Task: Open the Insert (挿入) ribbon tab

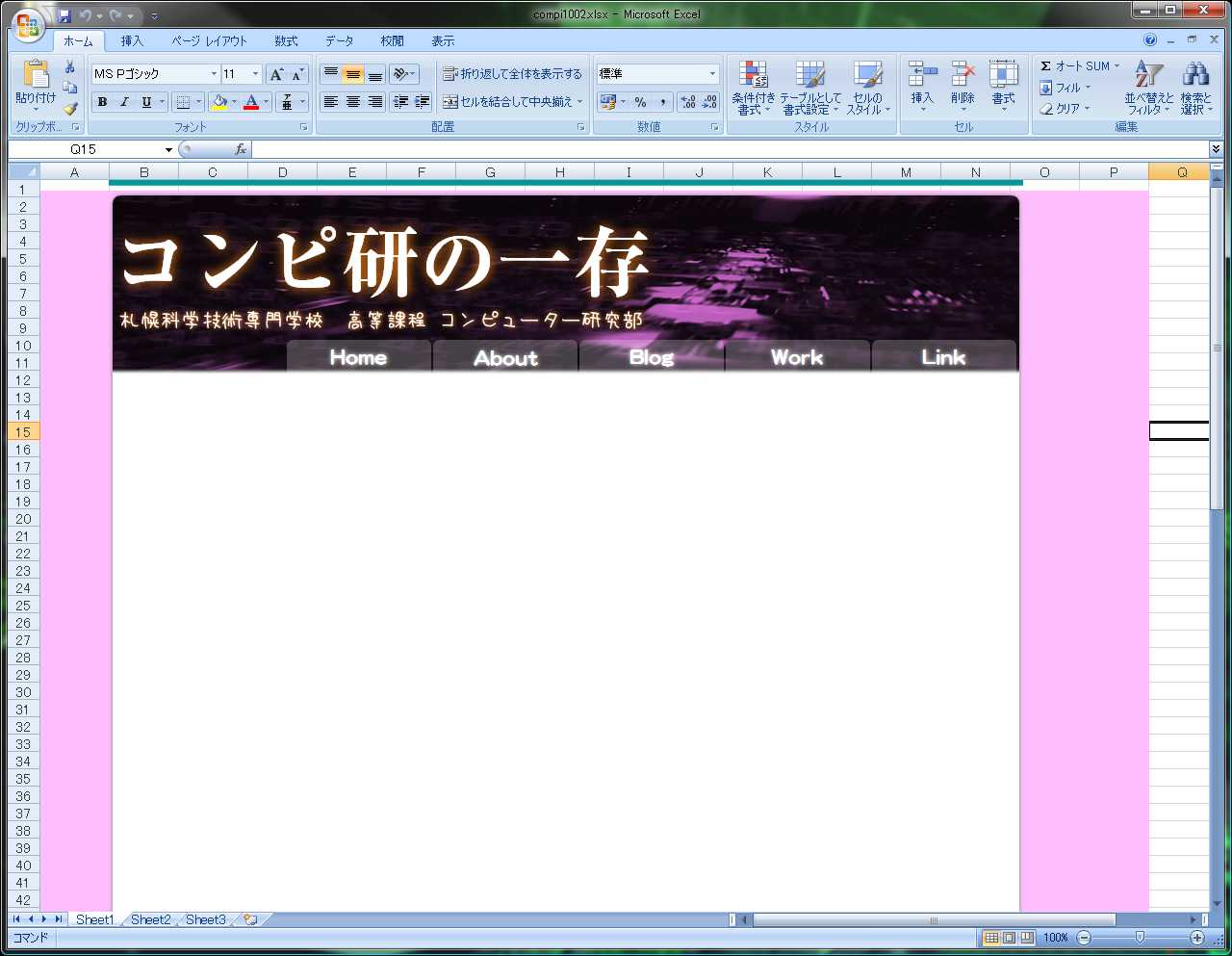Action: pyautogui.click(x=132, y=41)
